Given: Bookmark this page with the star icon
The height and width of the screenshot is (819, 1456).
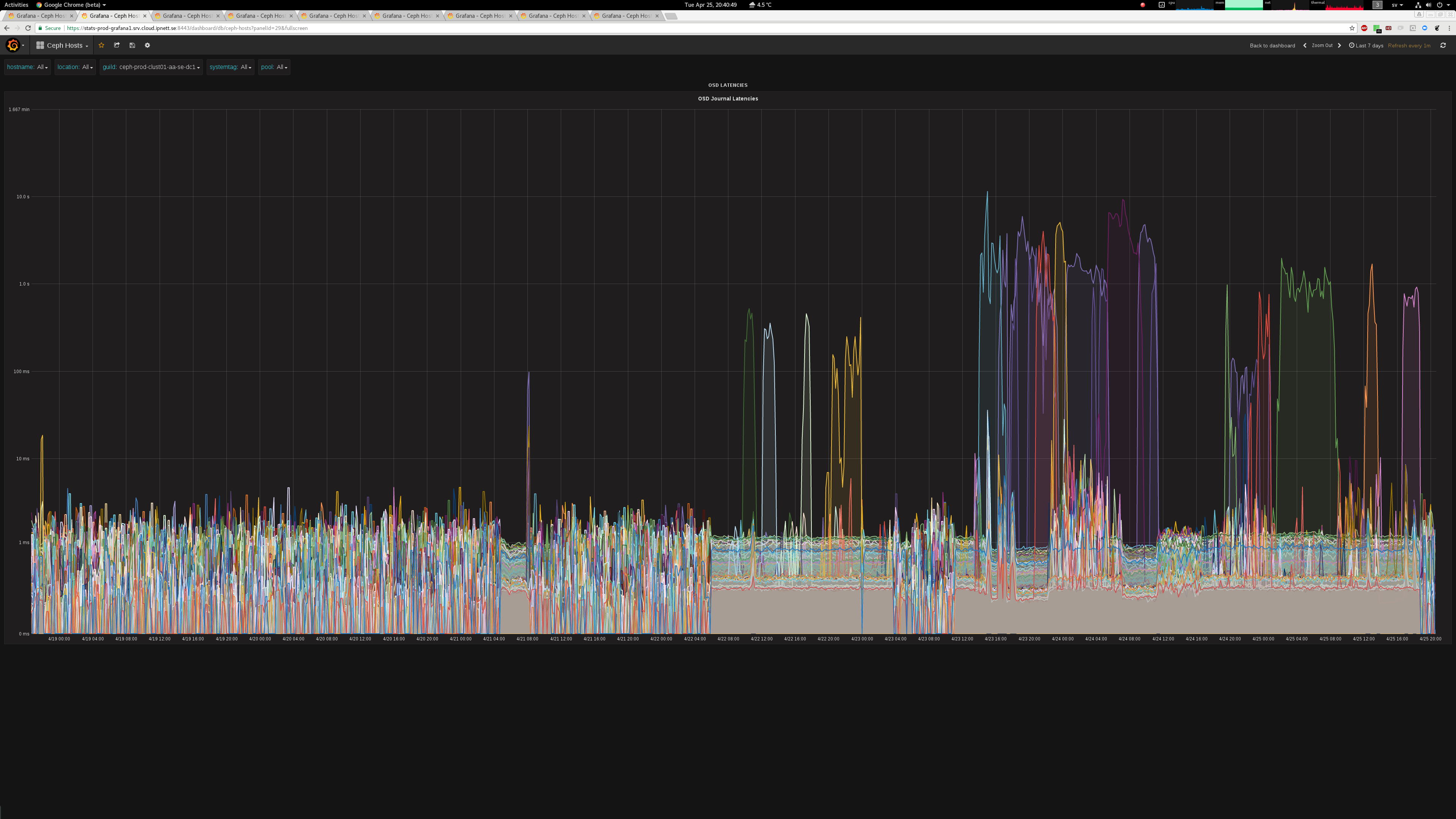Looking at the screenshot, I should point(1352,28).
